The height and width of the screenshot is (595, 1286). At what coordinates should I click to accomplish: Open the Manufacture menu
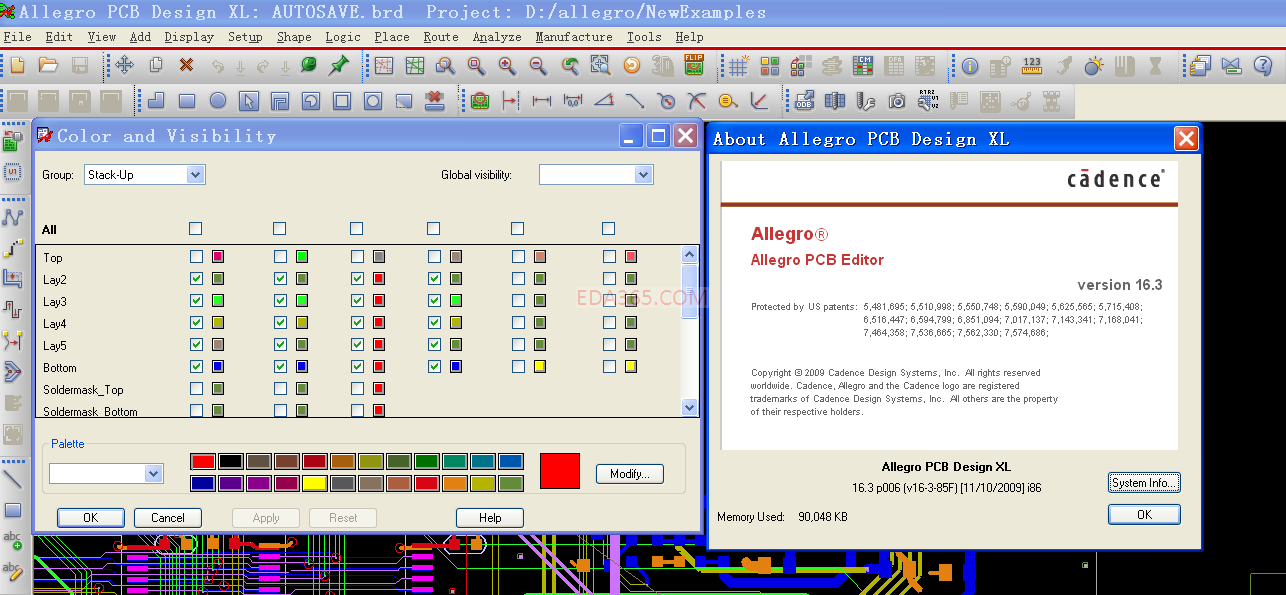pyautogui.click(x=573, y=37)
